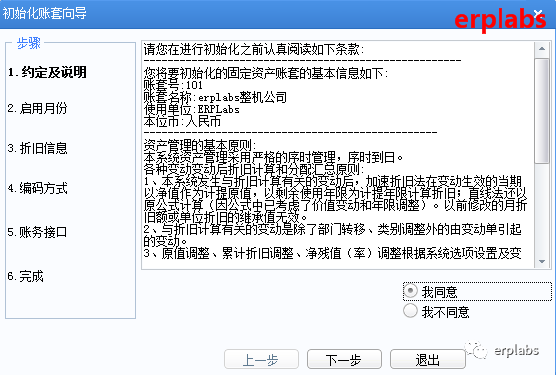Image resolution: width=556 pixels, height=375 pixels.
Task: Select the 我不同意 radio button
Action: tap(410, 311)
